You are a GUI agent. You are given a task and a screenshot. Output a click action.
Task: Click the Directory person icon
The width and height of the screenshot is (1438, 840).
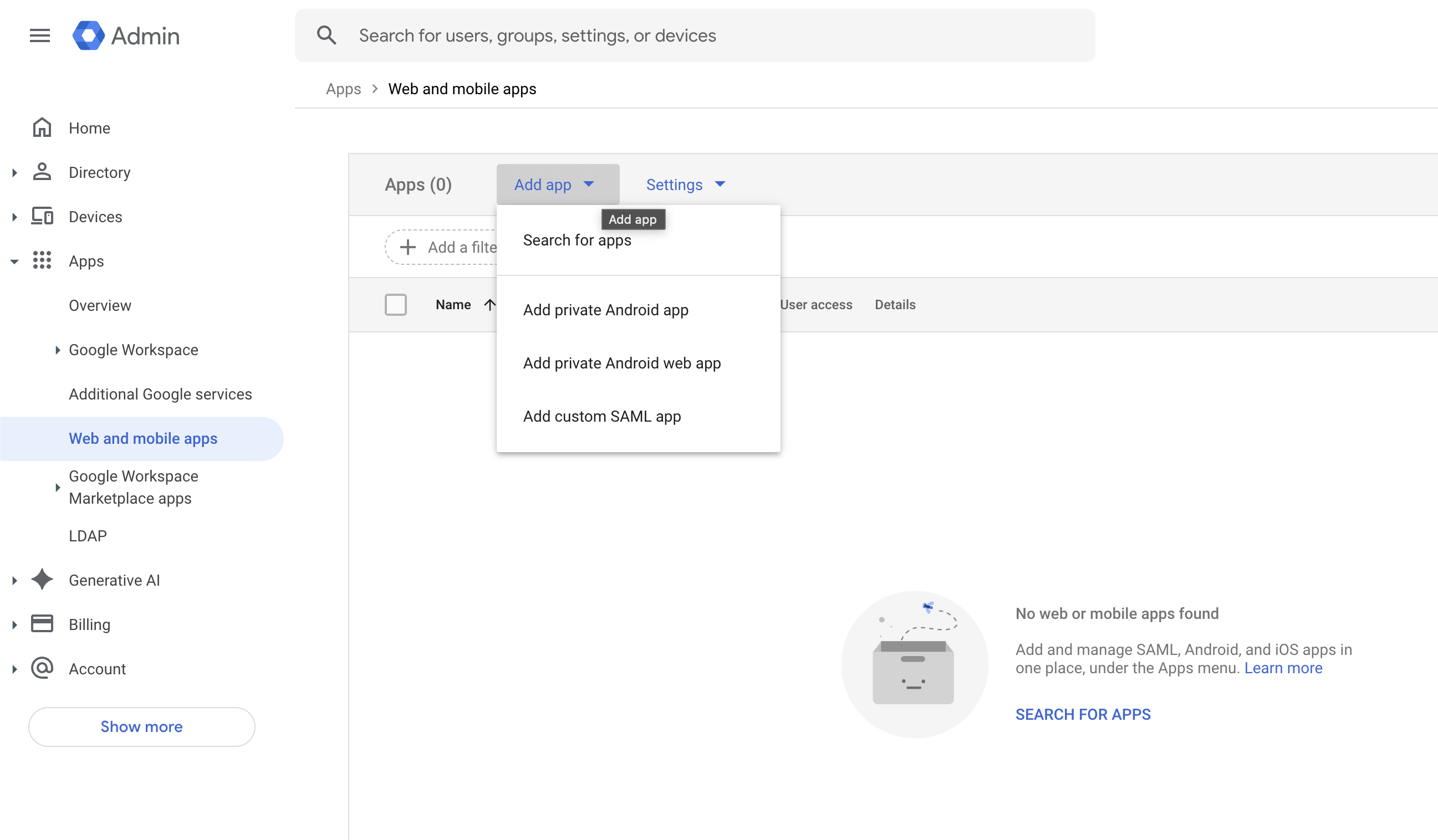(42, 172)
